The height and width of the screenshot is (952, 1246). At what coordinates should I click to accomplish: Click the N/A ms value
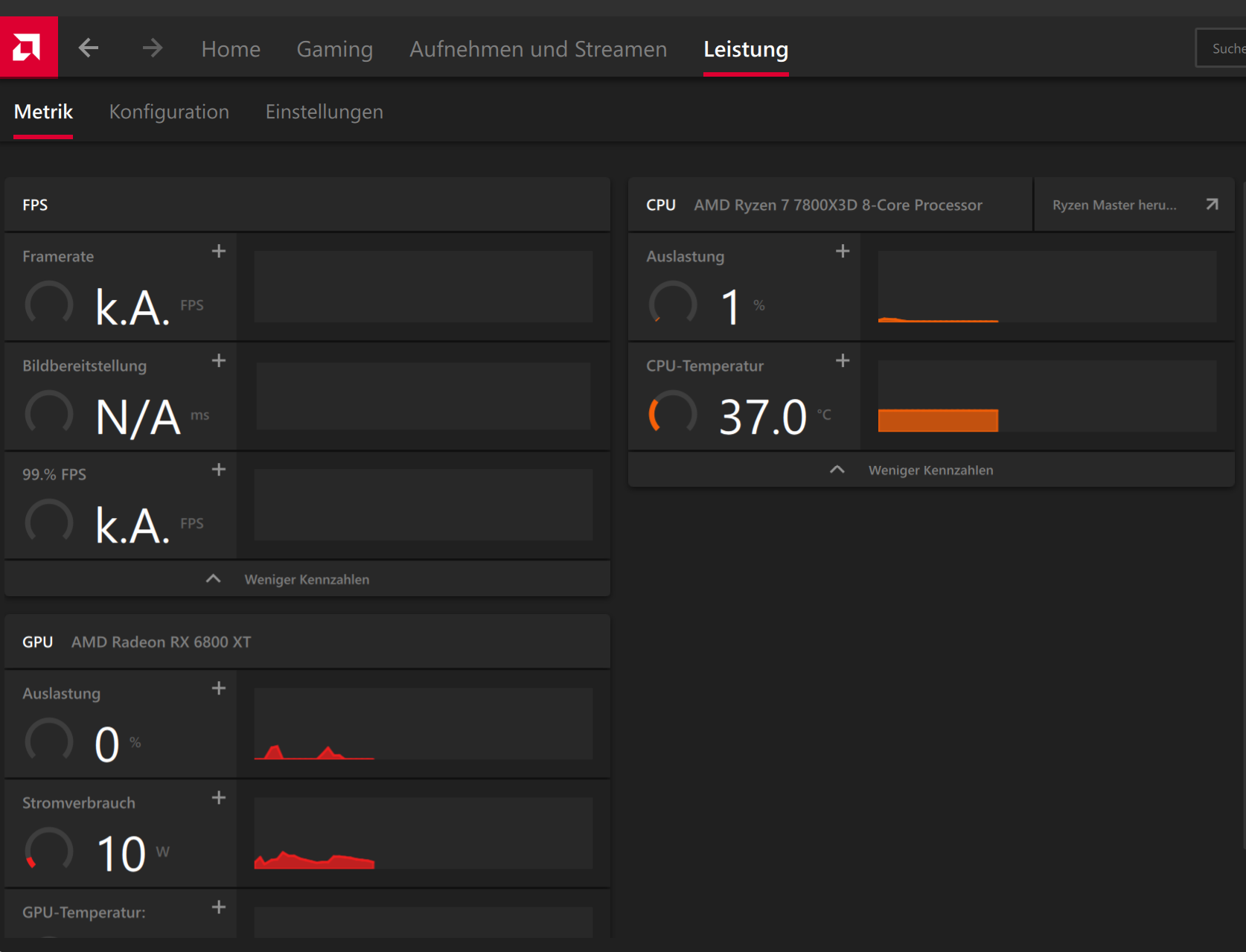coord(138,416)
